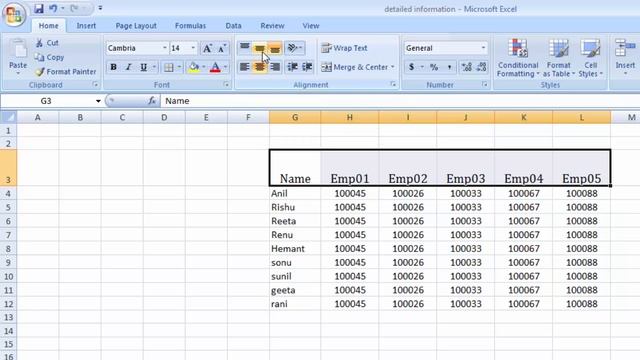Viewport: 640px width, 360px height.
Task: Activate Format Painter
Action: point(66,72)
